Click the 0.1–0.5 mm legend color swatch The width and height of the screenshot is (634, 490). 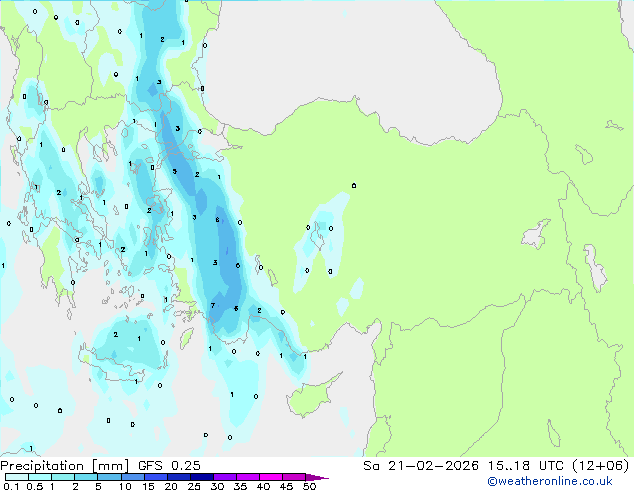(17, 477)
